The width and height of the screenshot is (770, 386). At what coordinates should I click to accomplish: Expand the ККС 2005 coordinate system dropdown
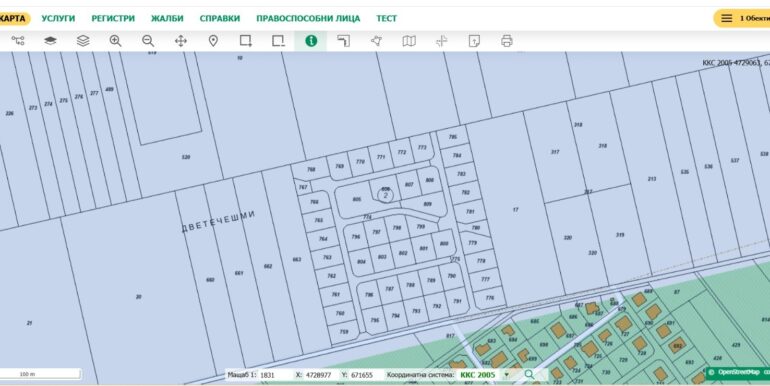pos(506,375)
